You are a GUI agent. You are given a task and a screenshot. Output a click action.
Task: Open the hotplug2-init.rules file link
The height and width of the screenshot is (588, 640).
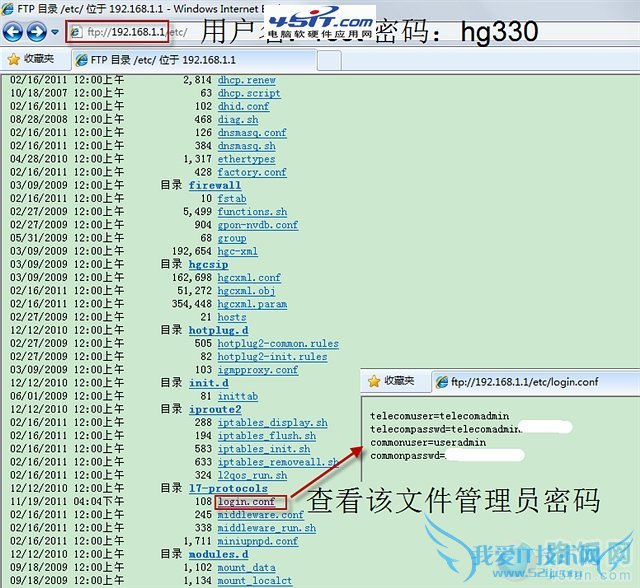[272, 357]
